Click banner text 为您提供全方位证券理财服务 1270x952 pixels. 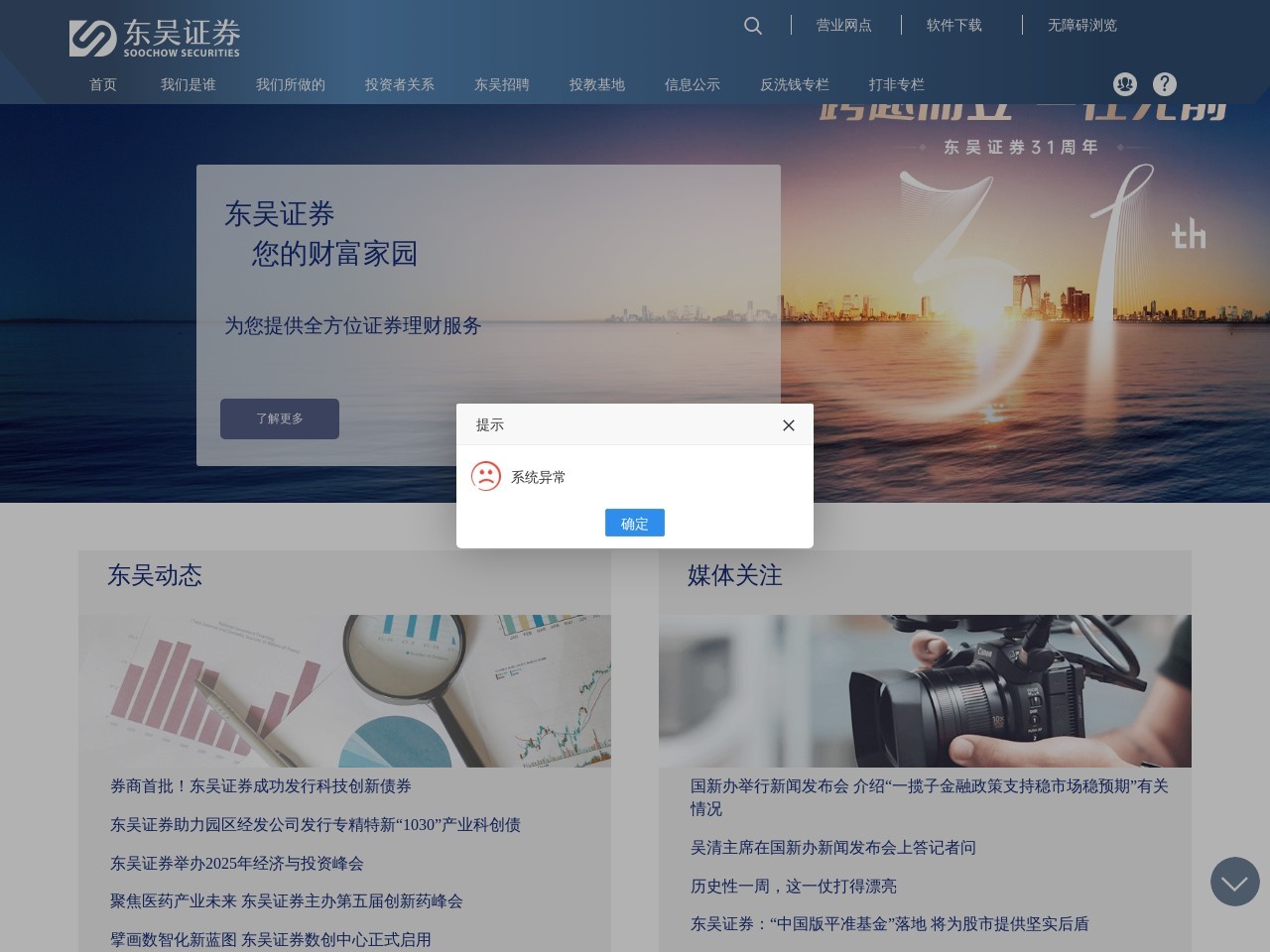click(353, 325)
